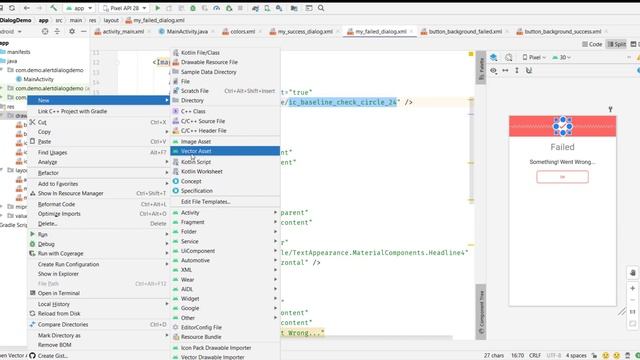Open the Pixel device dropdown in preview

pyautogui.click(x=534, y=58)
